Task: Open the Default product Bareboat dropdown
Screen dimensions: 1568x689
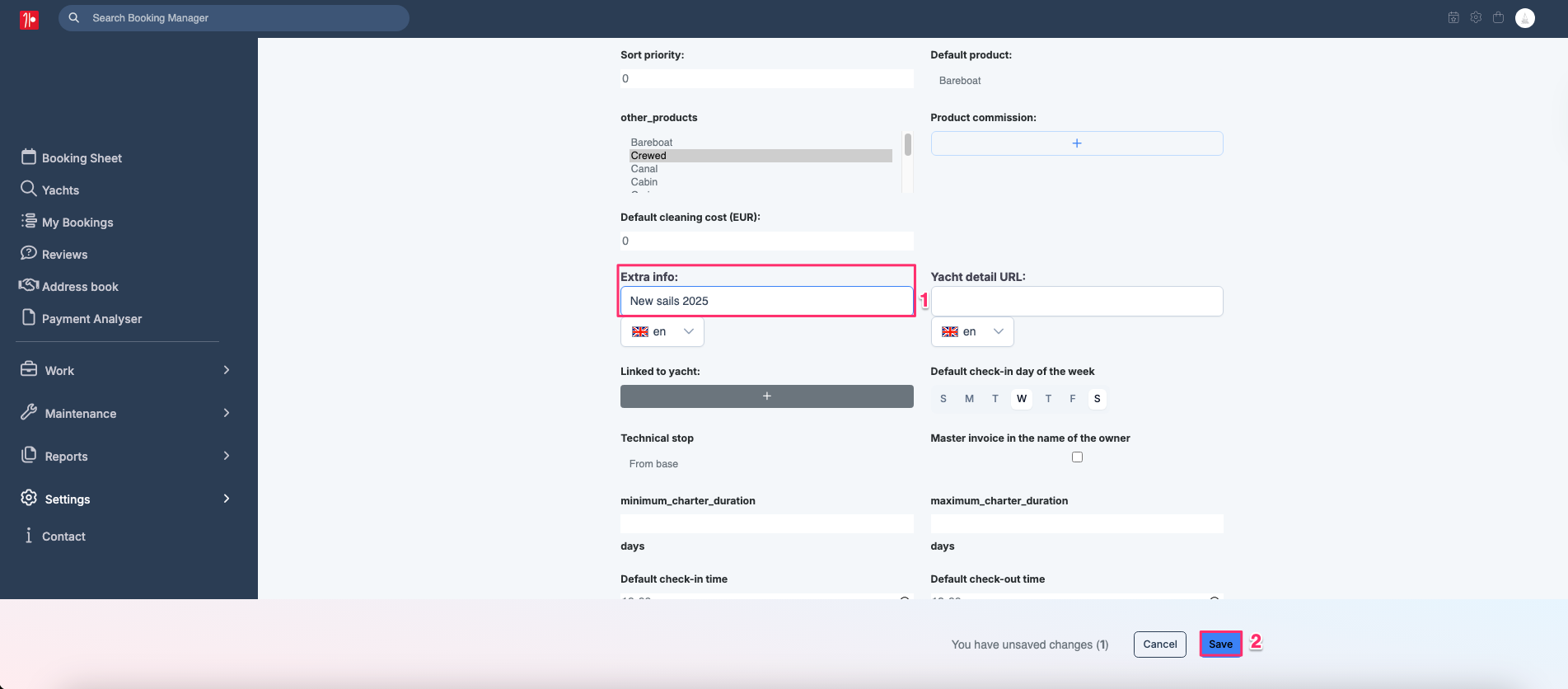Action: (x=1077, y=81)
